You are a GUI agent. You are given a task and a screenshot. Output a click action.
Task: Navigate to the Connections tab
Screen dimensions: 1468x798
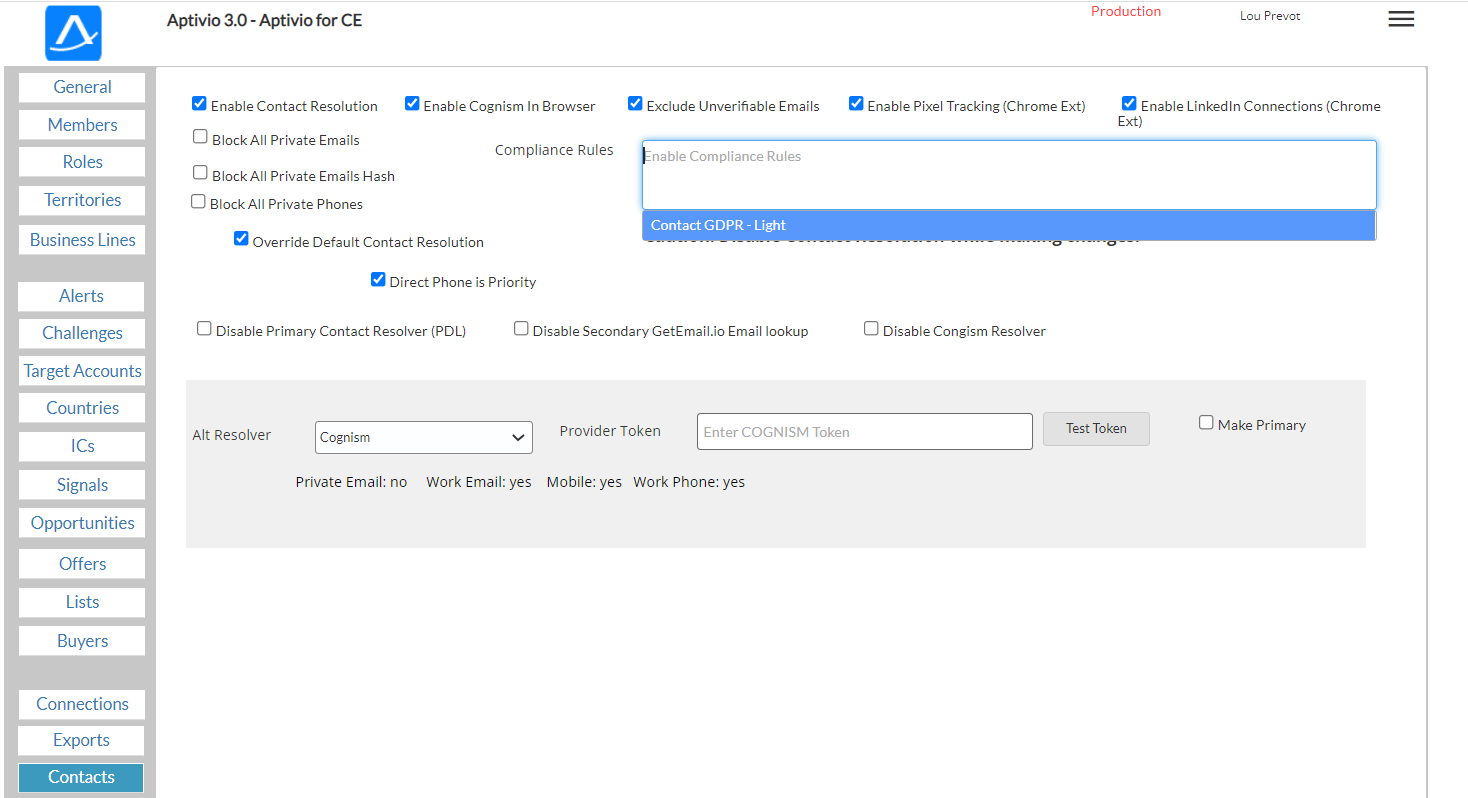(x=82, y=704)
